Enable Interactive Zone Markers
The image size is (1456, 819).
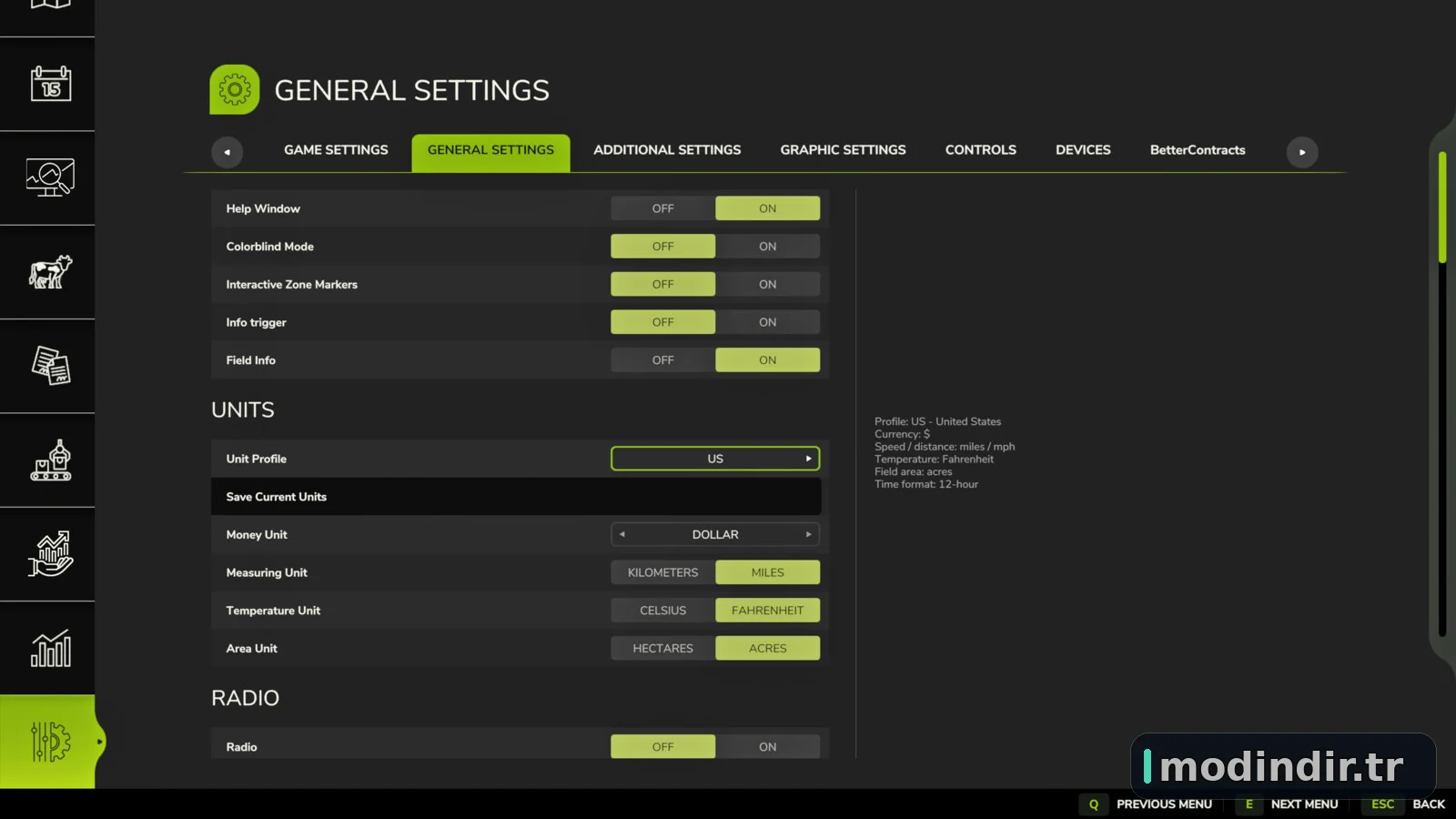tap(767, 284)
